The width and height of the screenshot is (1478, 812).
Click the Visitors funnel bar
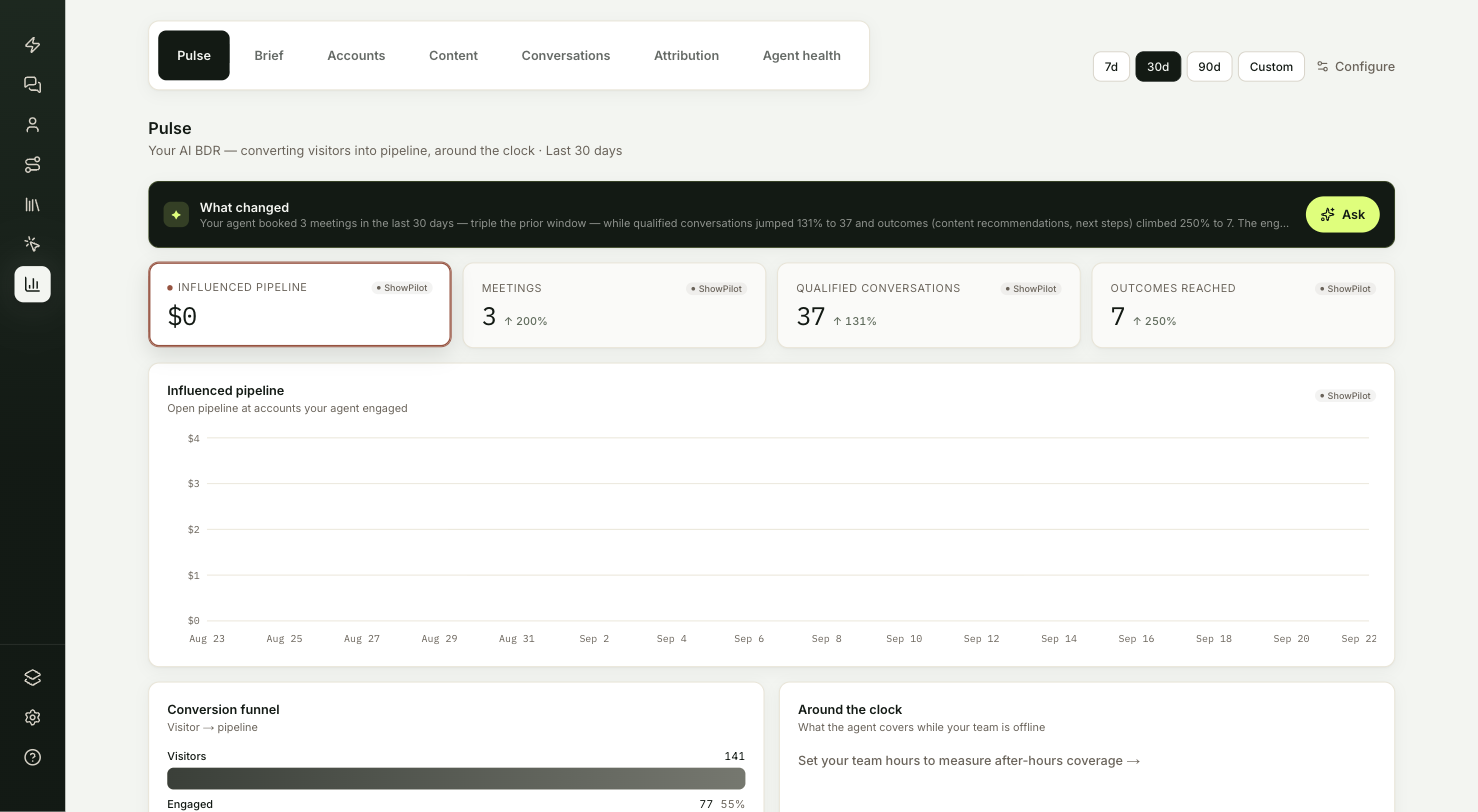coord(456,779)
